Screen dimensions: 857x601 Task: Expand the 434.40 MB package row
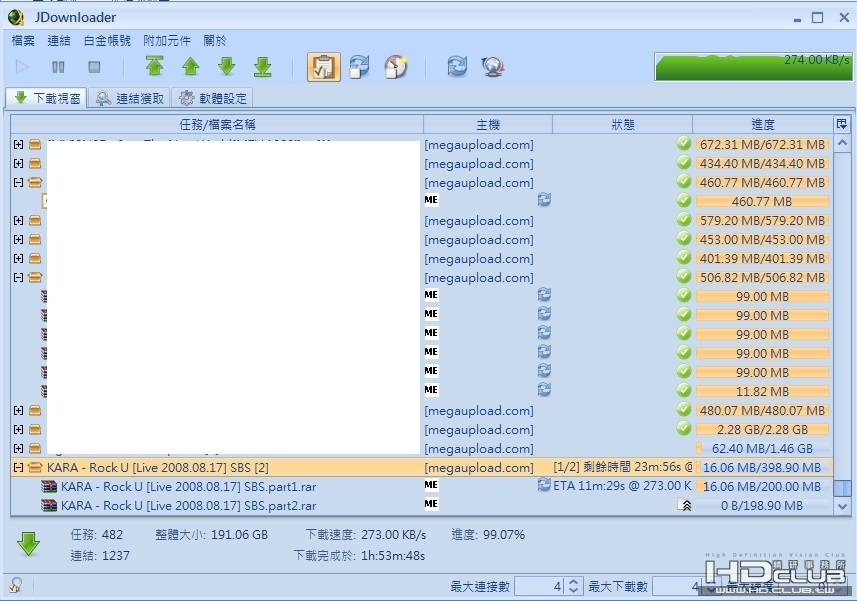(19, 163)
